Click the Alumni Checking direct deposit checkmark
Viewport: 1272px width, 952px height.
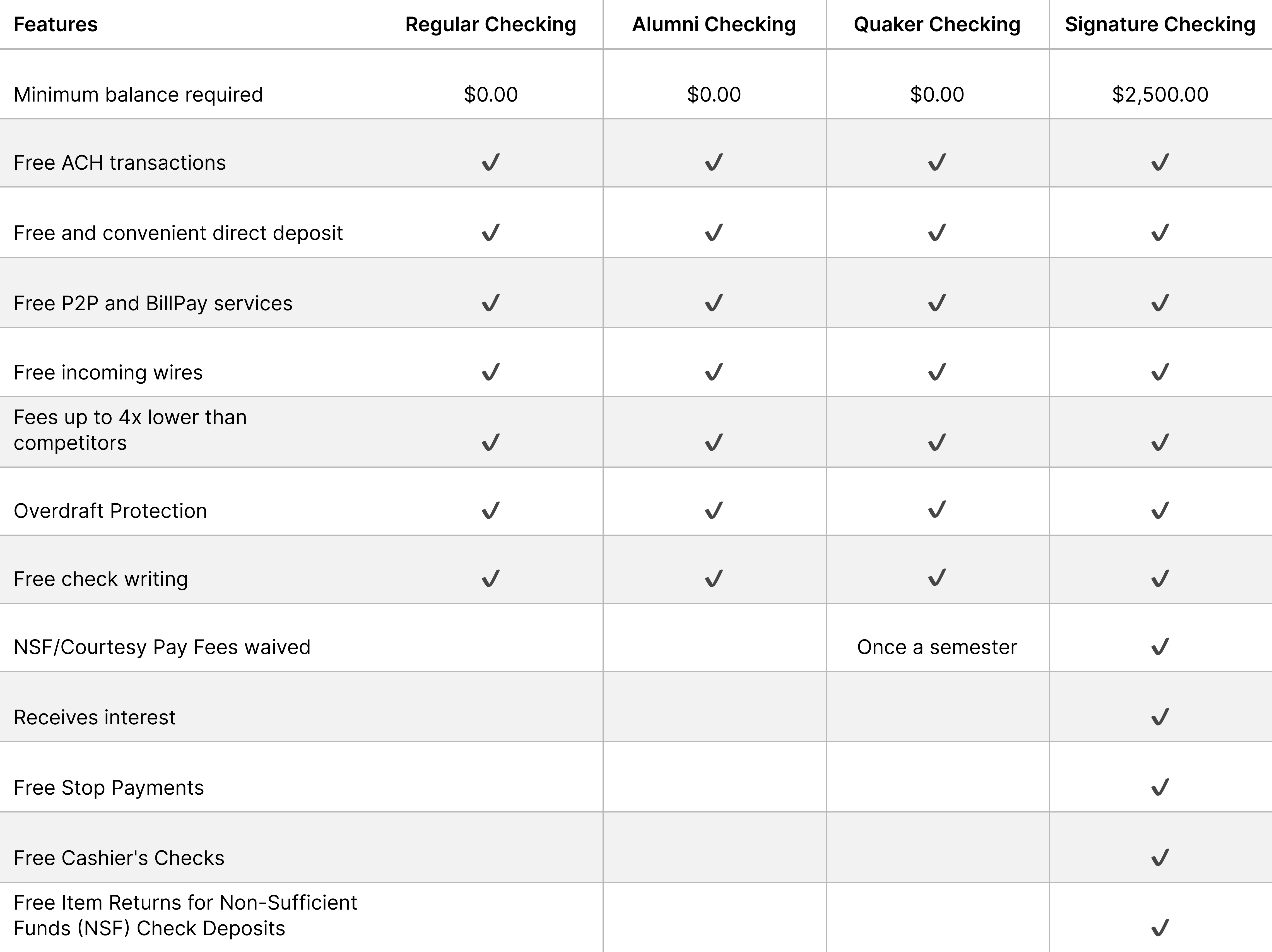pyautogui.click(x=714, y=232)
